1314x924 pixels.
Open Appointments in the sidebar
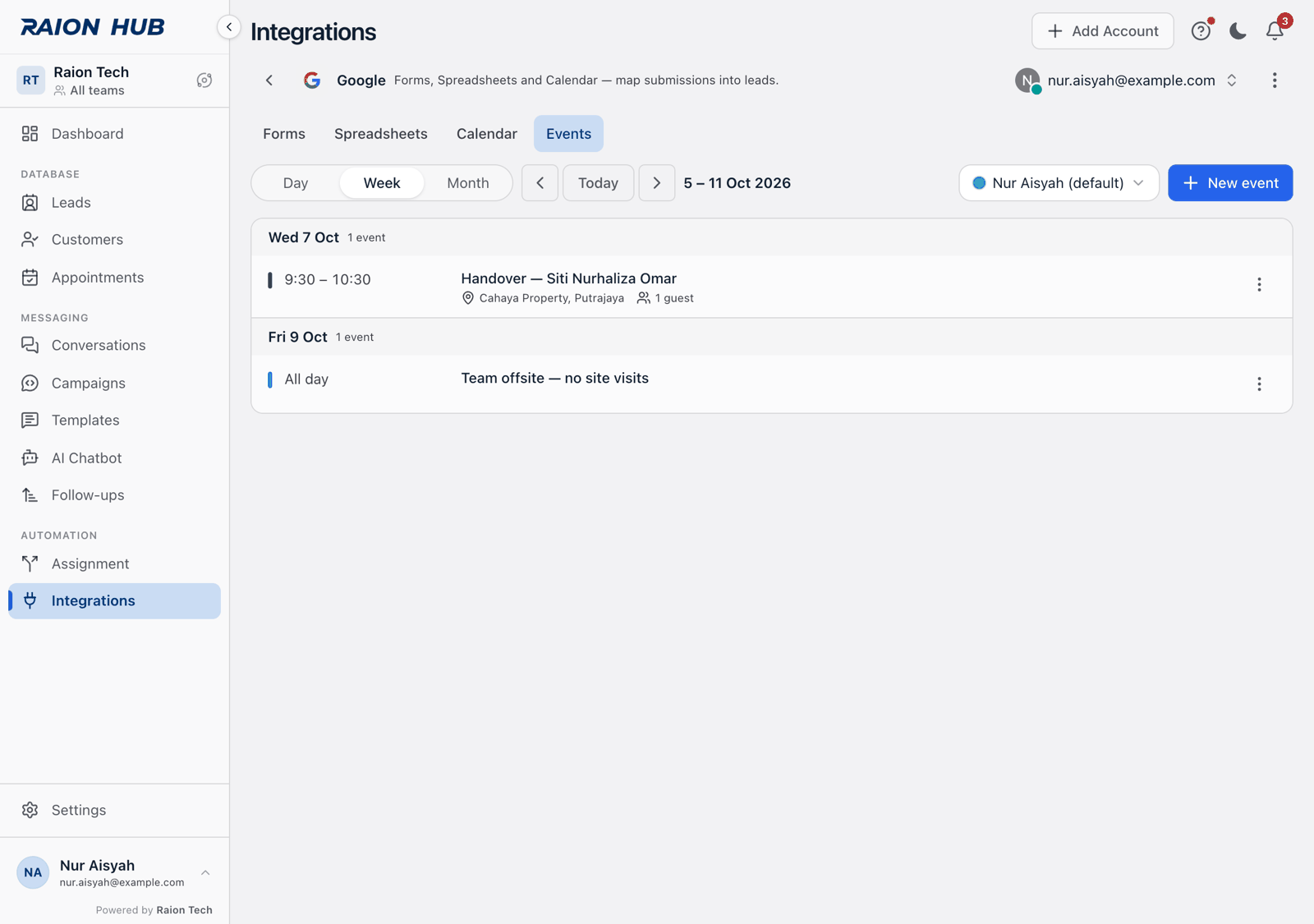(114, 278)
